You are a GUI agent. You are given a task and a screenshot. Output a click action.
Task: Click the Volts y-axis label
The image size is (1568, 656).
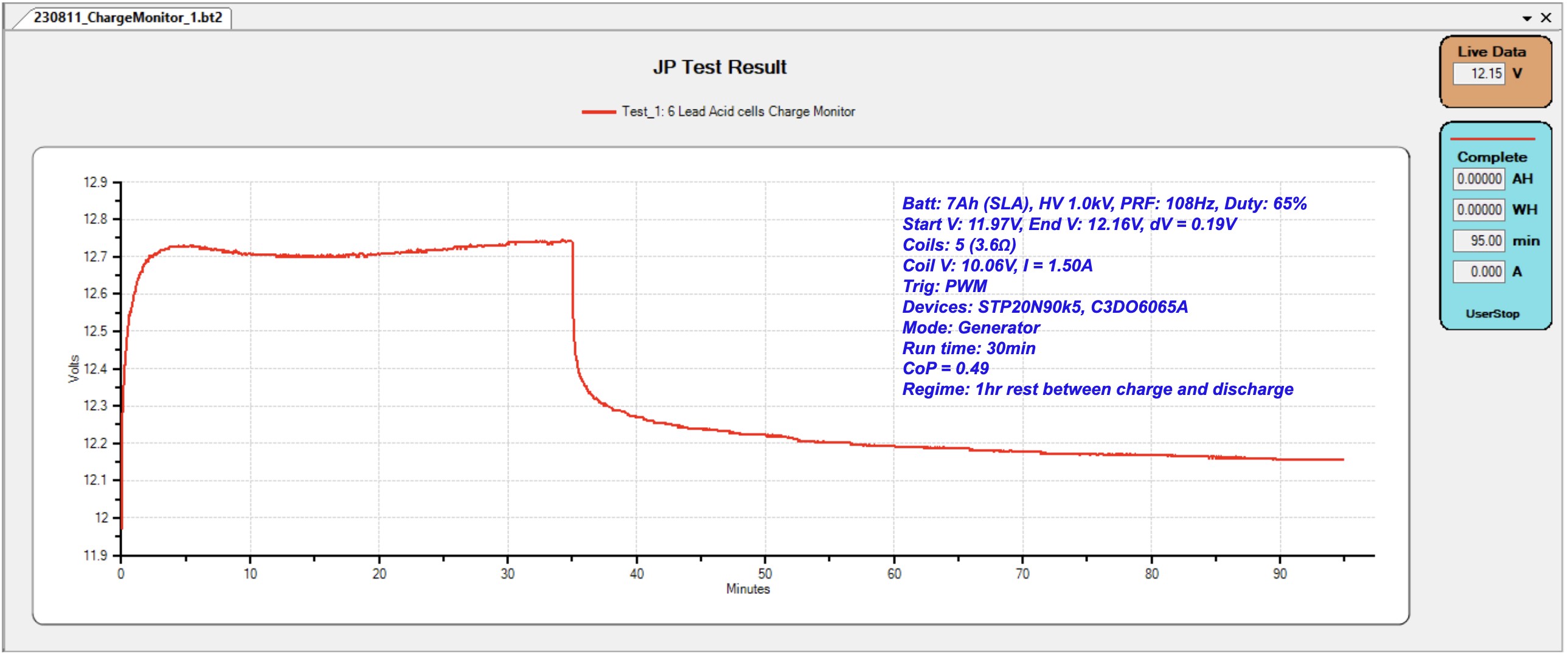74,369
